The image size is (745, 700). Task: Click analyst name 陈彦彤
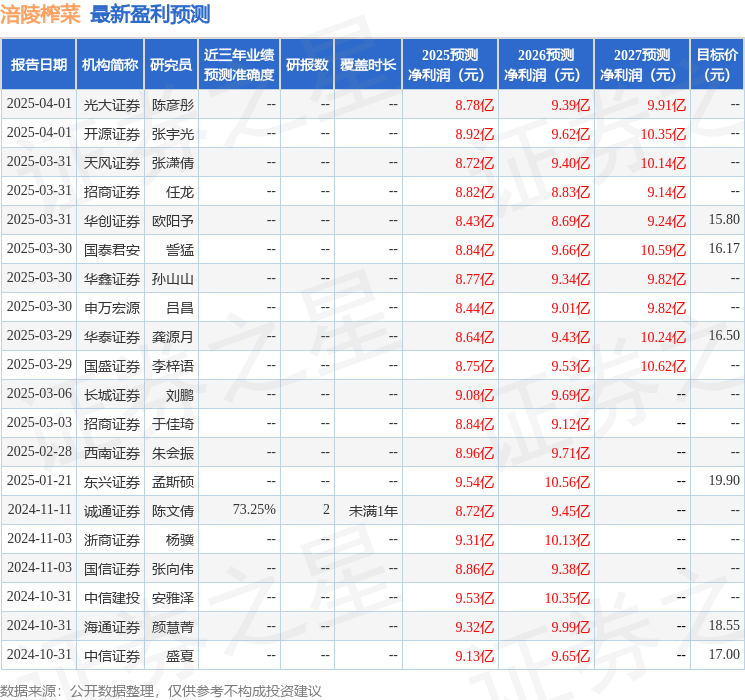coord(172,105)
